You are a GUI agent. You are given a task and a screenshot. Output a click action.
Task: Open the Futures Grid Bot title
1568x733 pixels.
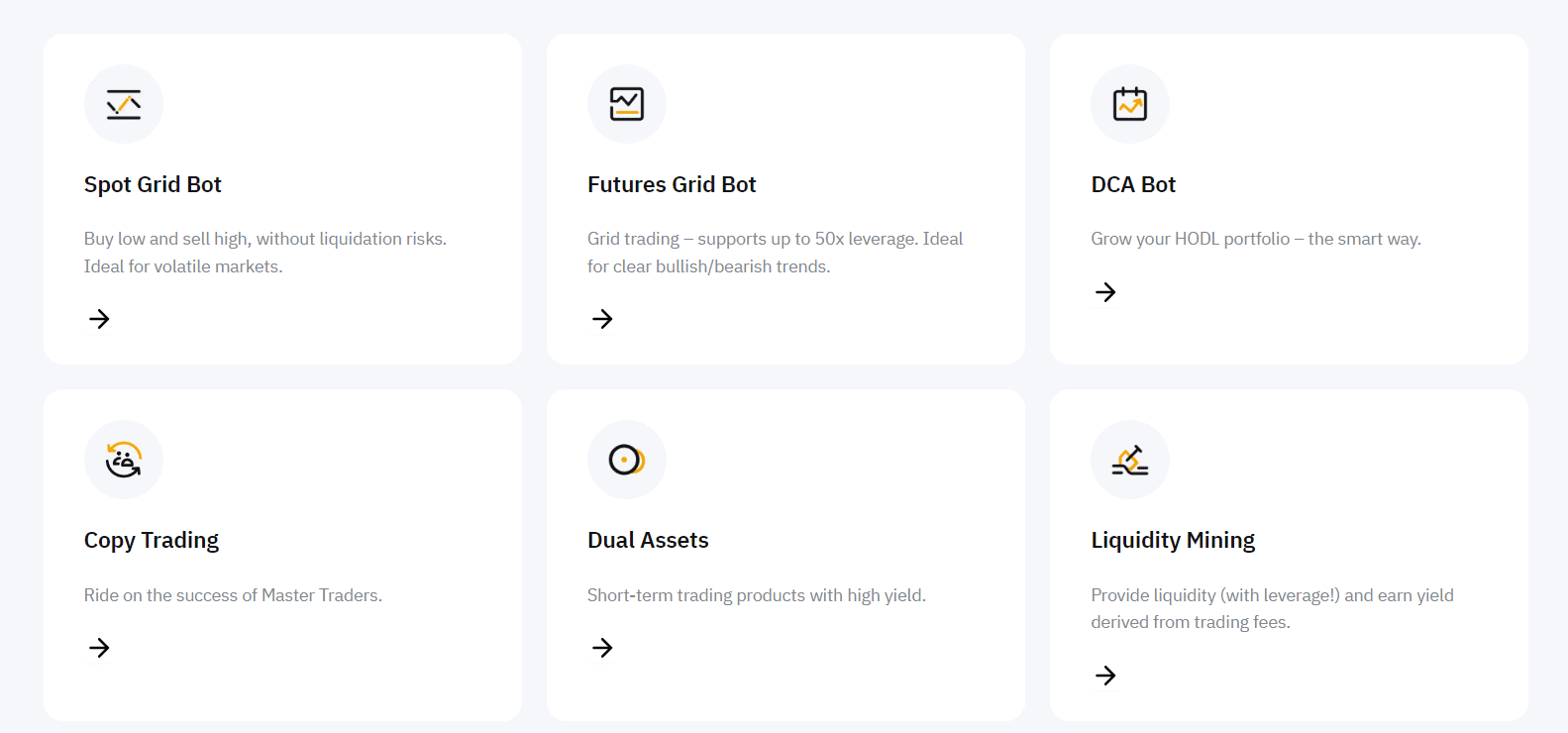coord(672,185)
